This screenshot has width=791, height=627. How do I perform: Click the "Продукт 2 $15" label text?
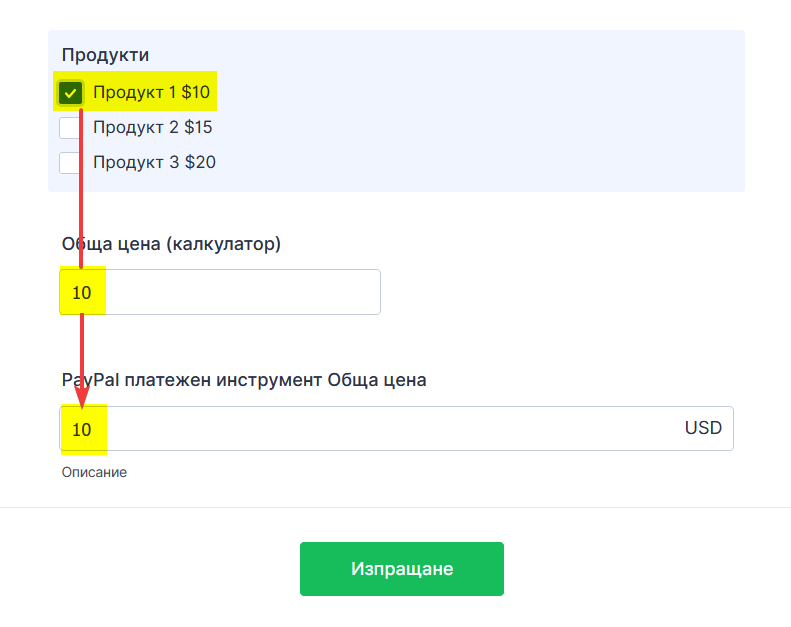tap(152, 128)
